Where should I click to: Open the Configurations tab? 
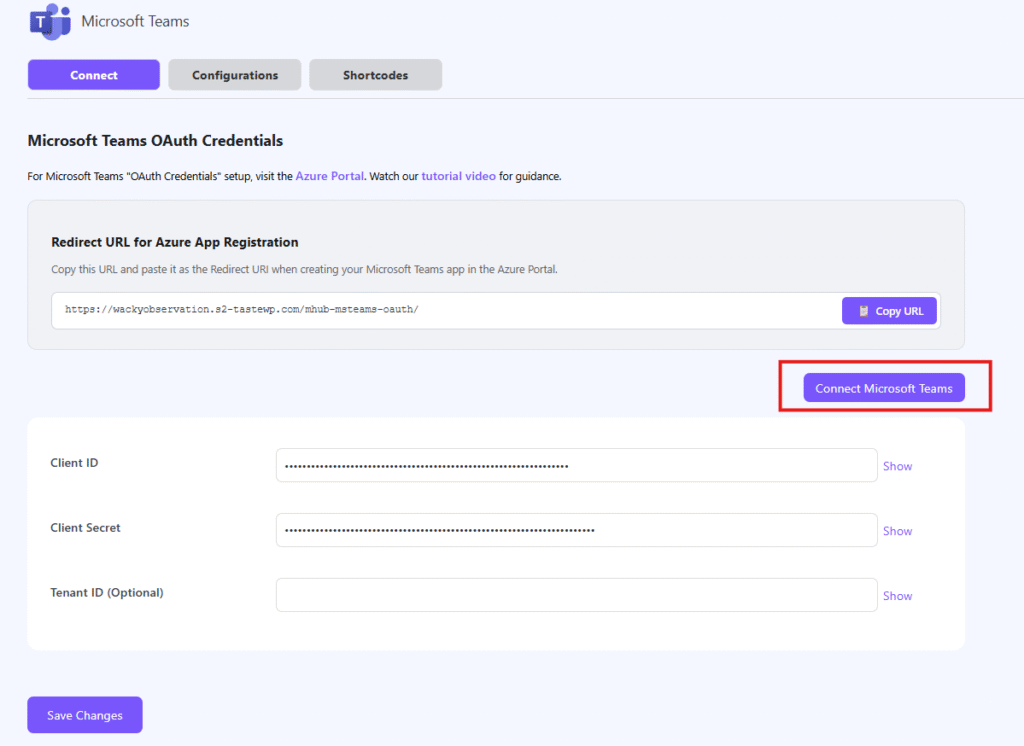pyautogui.click(x=235, y=75)
